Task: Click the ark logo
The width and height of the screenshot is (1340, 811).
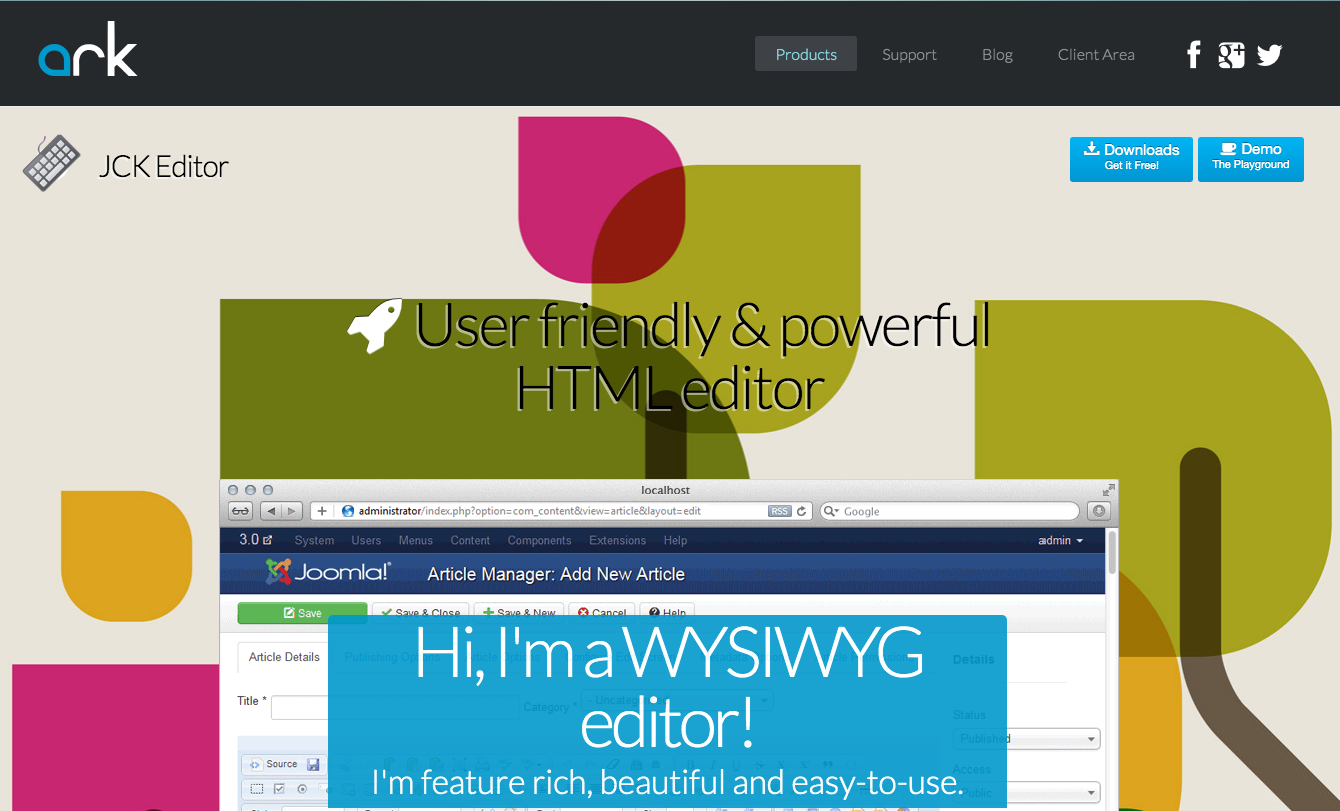Action: click(x=88, y=53)
